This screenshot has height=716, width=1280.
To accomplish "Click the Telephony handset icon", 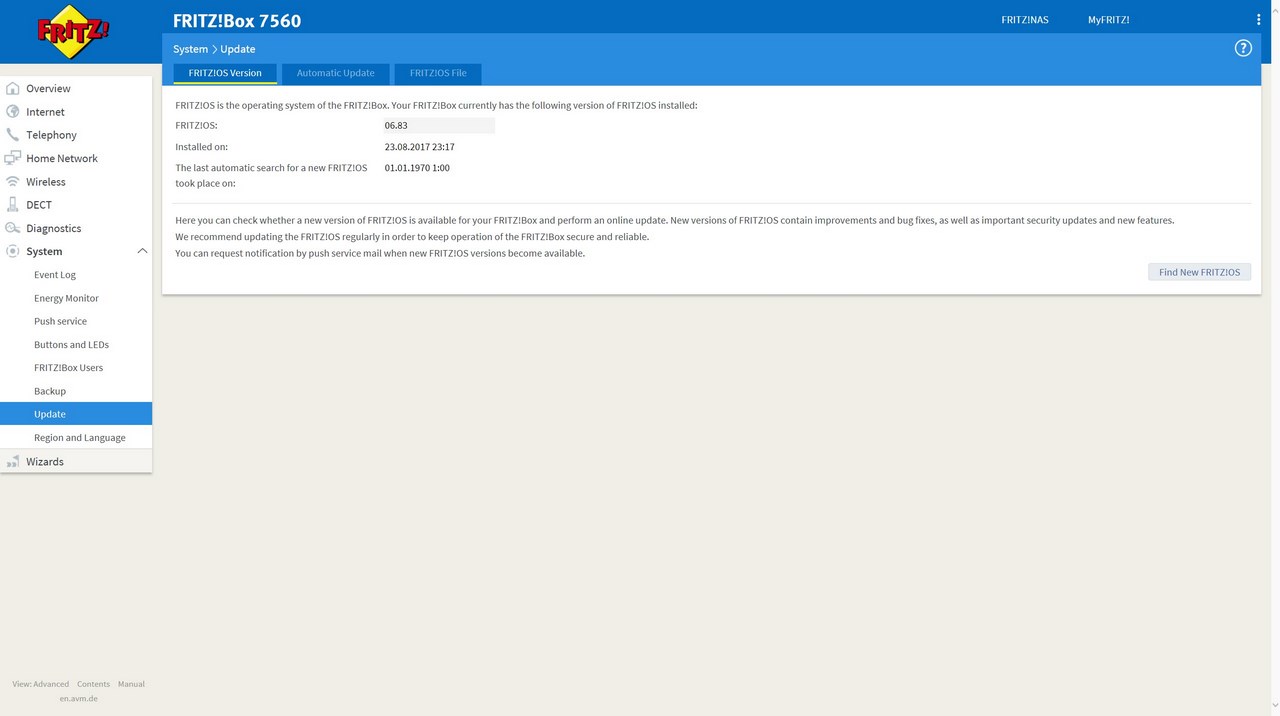I will [x=13, y=135].
